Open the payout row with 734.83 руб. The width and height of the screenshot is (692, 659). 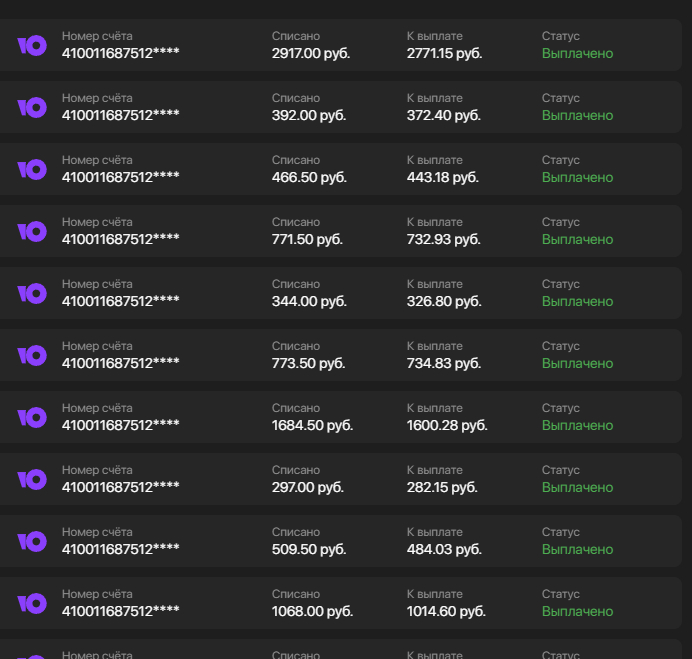point(341,355)
